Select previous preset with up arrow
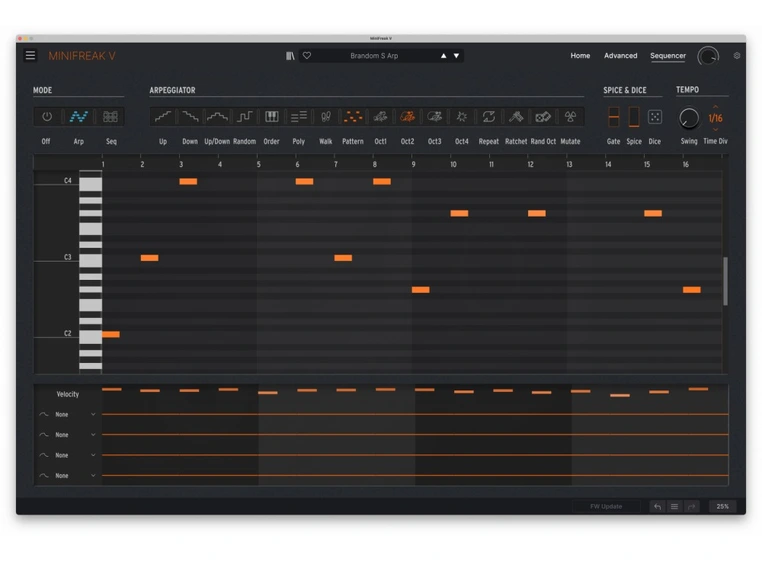 [444, 56]
